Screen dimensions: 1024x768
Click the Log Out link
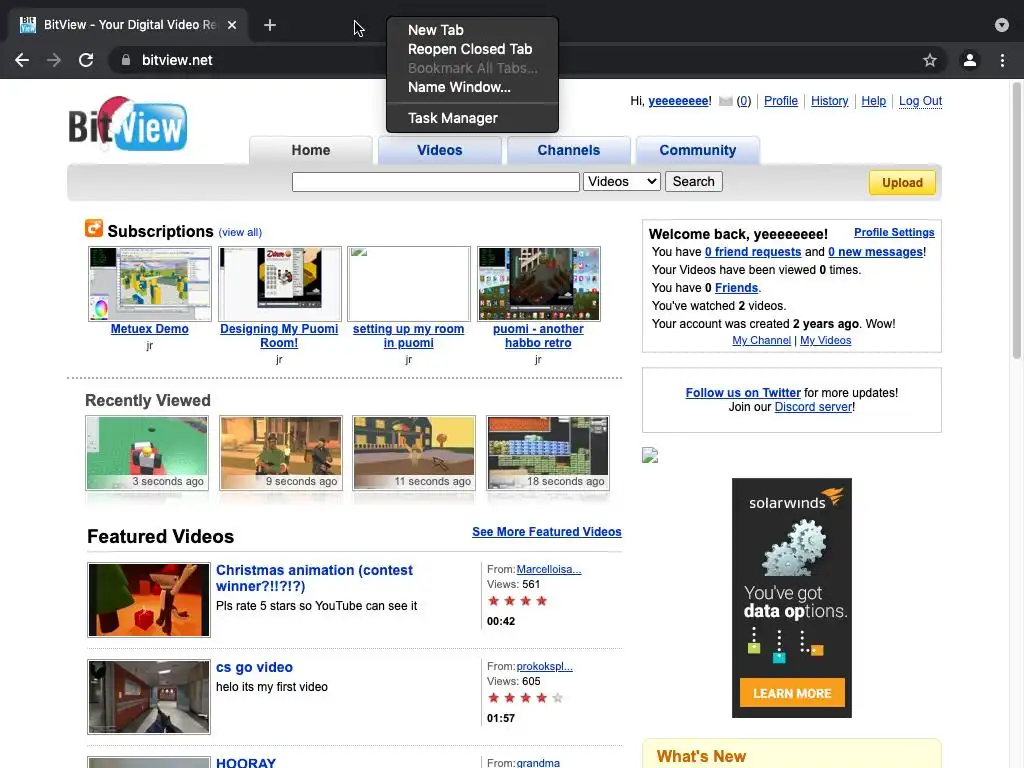(920, 101)
